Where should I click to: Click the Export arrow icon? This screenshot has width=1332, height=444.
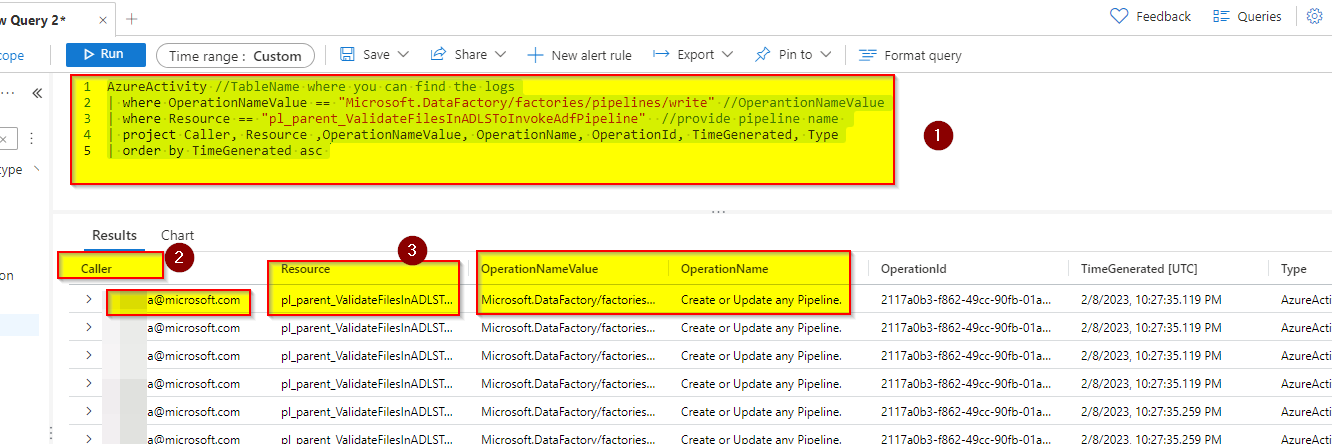click(x=661, y=54)
